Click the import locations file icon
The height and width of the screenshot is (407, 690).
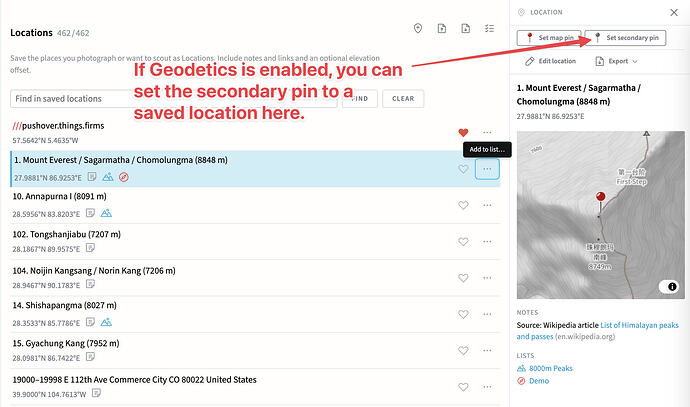tap(442, 29)
